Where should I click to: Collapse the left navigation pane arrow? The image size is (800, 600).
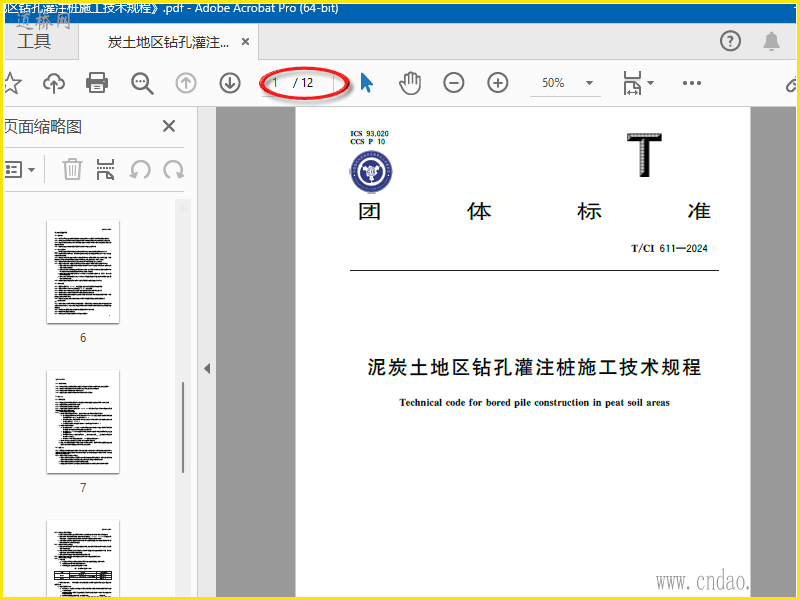coord(207,368)
